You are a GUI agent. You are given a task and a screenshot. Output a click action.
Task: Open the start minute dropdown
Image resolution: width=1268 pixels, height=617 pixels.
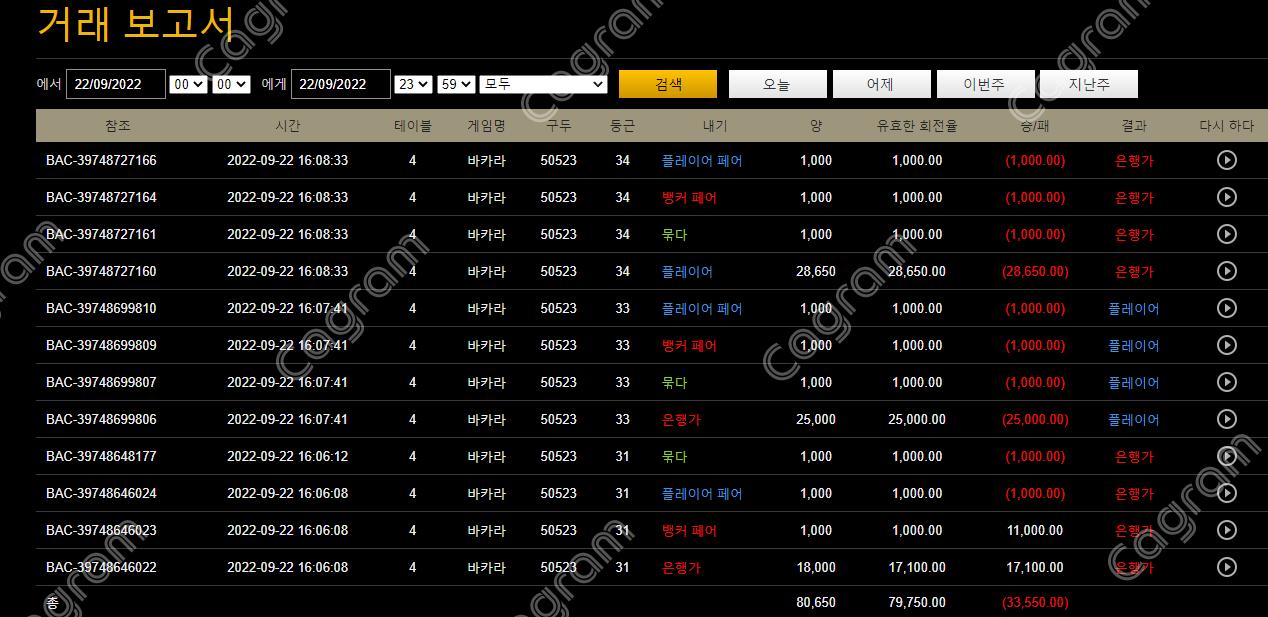(x=231, y=84)
